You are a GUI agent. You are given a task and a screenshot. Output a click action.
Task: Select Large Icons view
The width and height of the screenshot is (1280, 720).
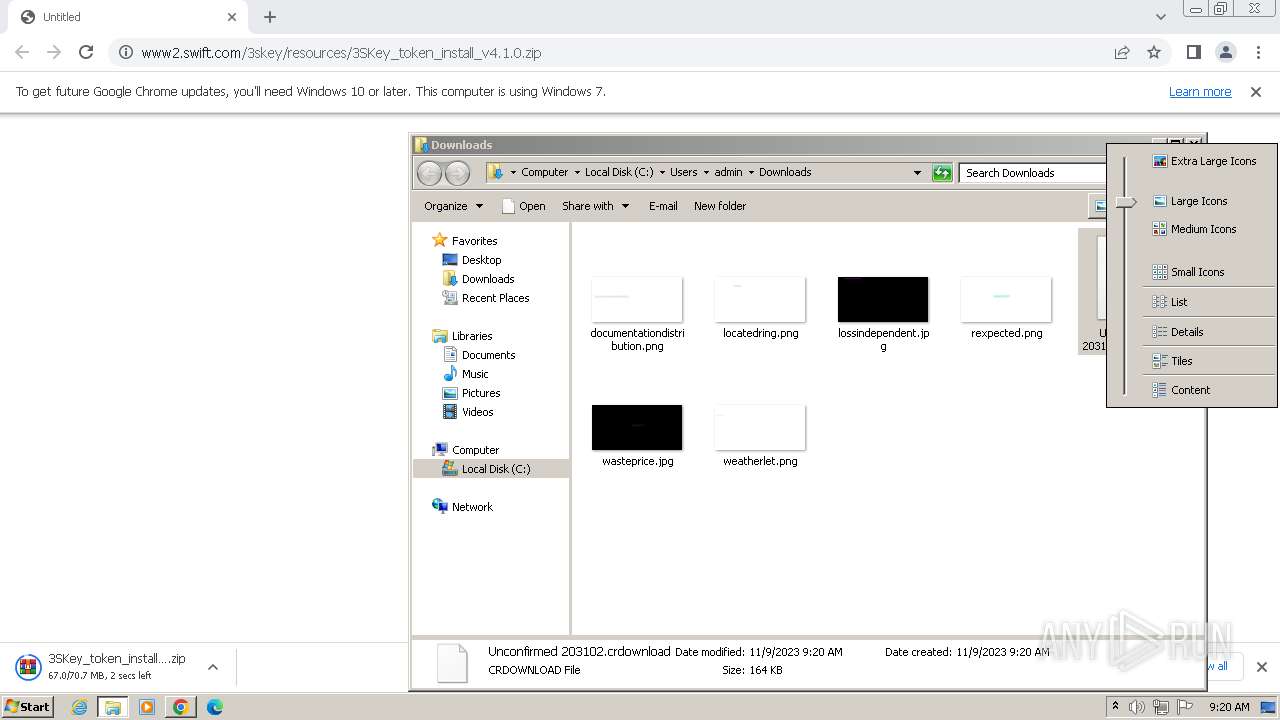pos(1190,201)
